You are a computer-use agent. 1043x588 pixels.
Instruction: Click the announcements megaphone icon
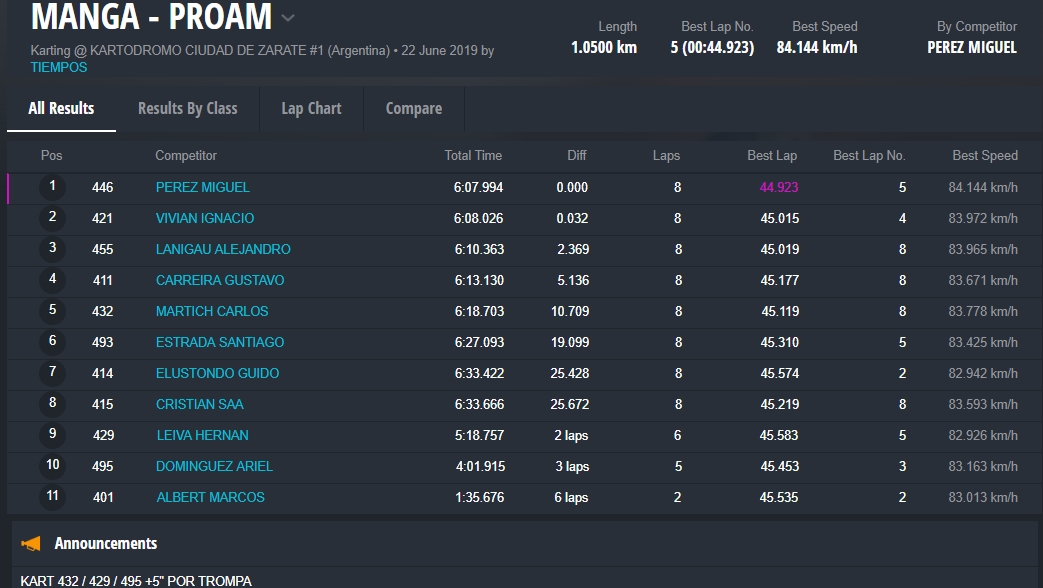(32, 544)
